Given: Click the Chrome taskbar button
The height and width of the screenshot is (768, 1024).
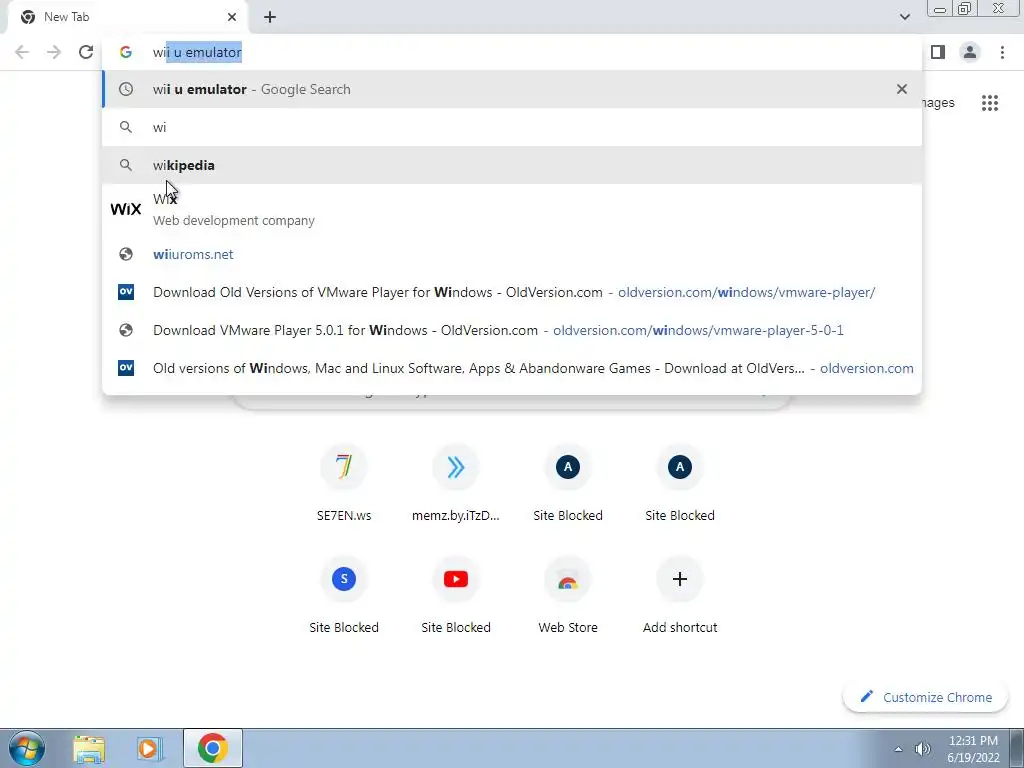Looking at the screenshot, I should (213, 748).
